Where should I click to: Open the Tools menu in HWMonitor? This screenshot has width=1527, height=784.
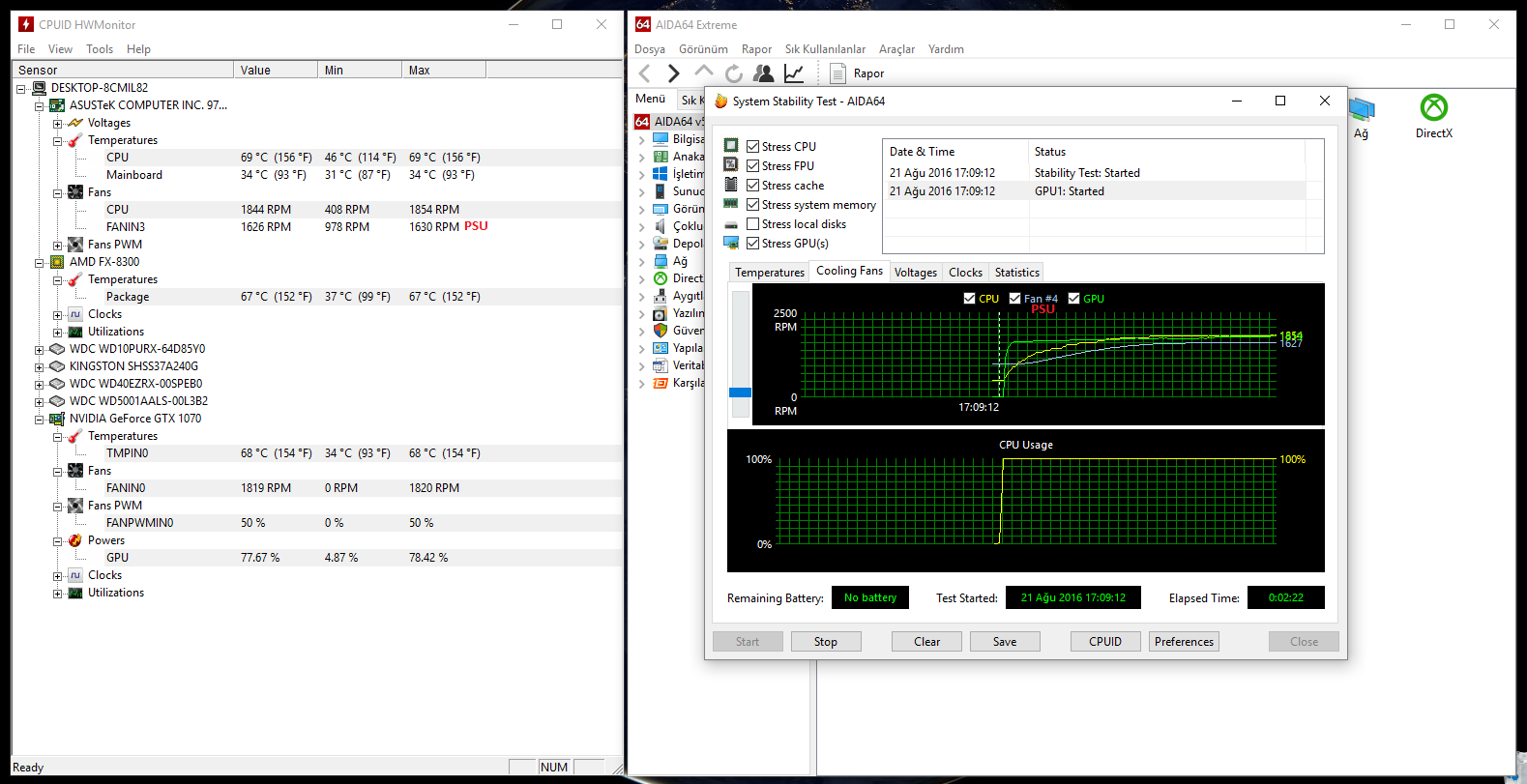100,49
